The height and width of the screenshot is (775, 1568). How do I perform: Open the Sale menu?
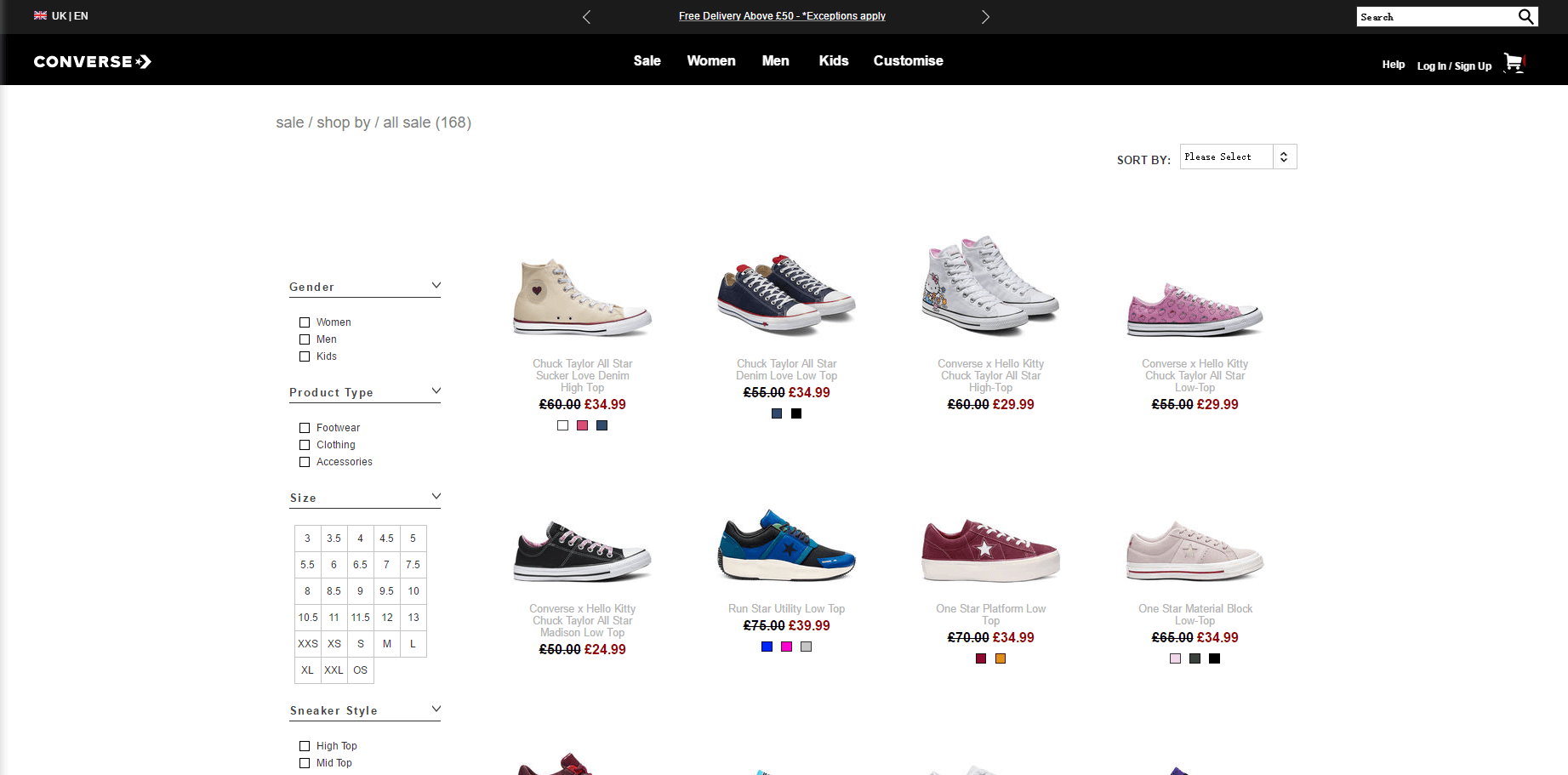pos(647,60)
